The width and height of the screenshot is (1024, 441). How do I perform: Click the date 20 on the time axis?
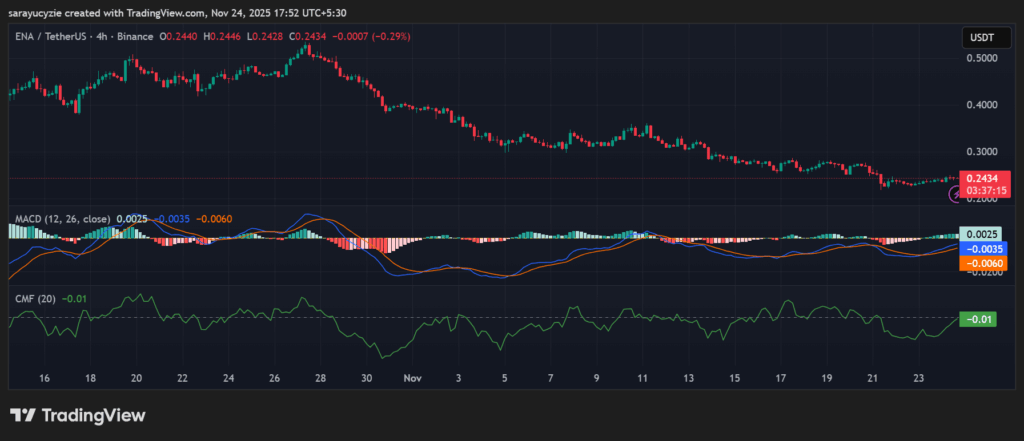coord(136,378)
